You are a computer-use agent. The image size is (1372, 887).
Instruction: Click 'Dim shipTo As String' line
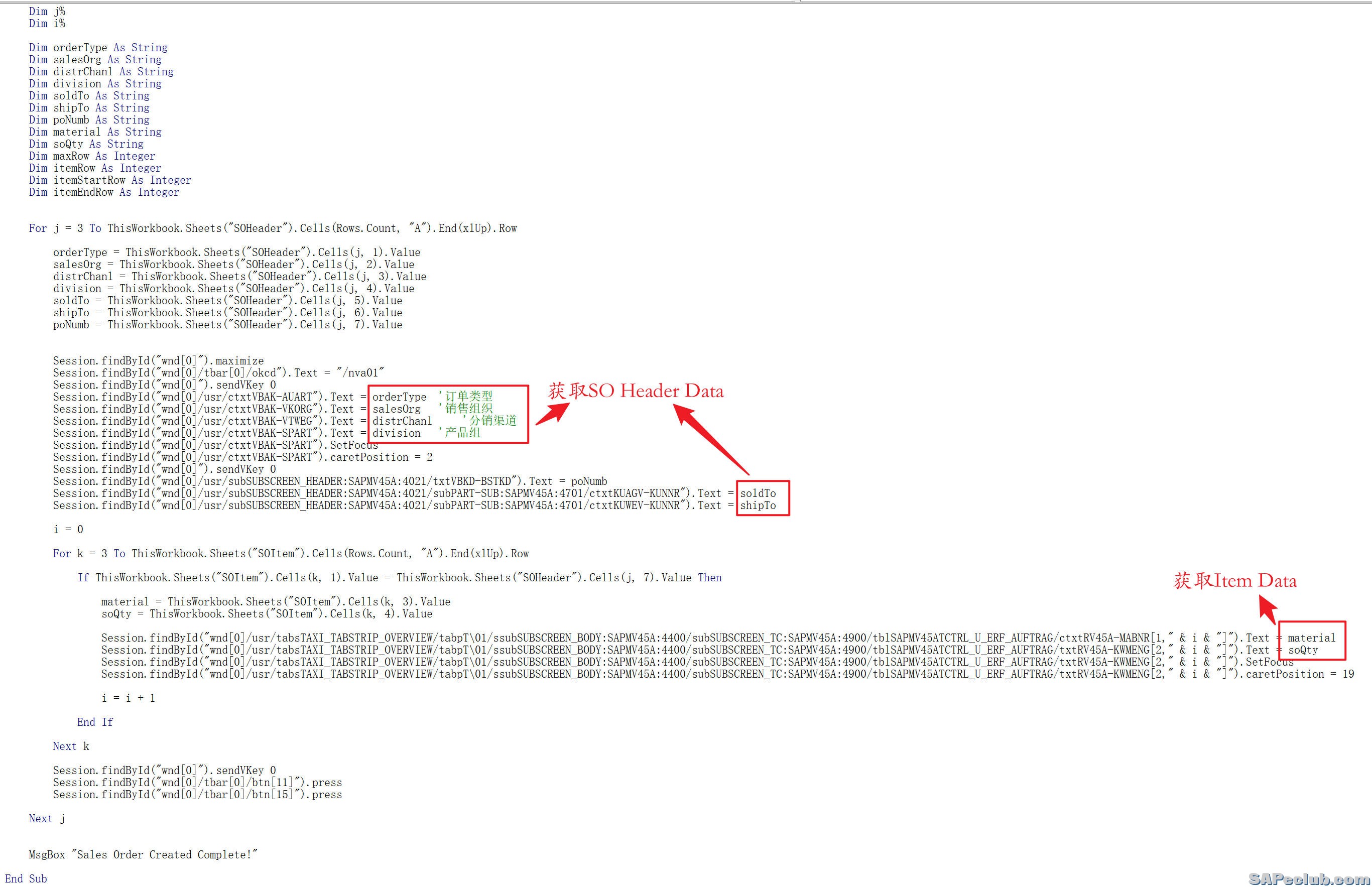[89, 108]
